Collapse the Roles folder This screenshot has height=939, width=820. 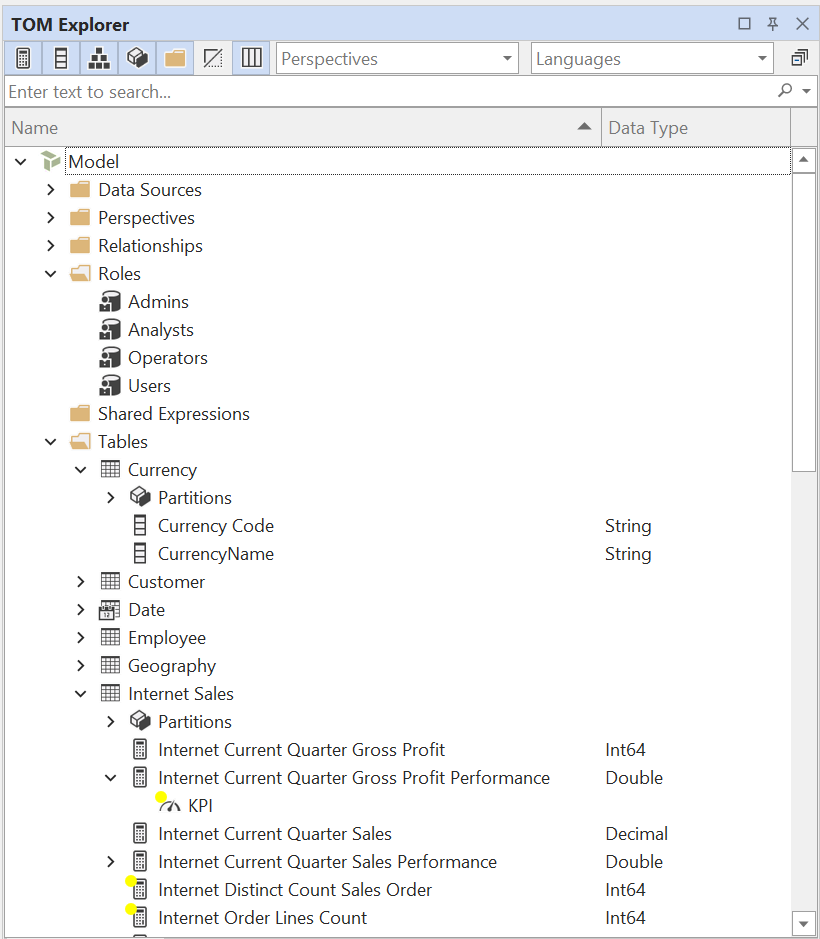coord(51,274)
